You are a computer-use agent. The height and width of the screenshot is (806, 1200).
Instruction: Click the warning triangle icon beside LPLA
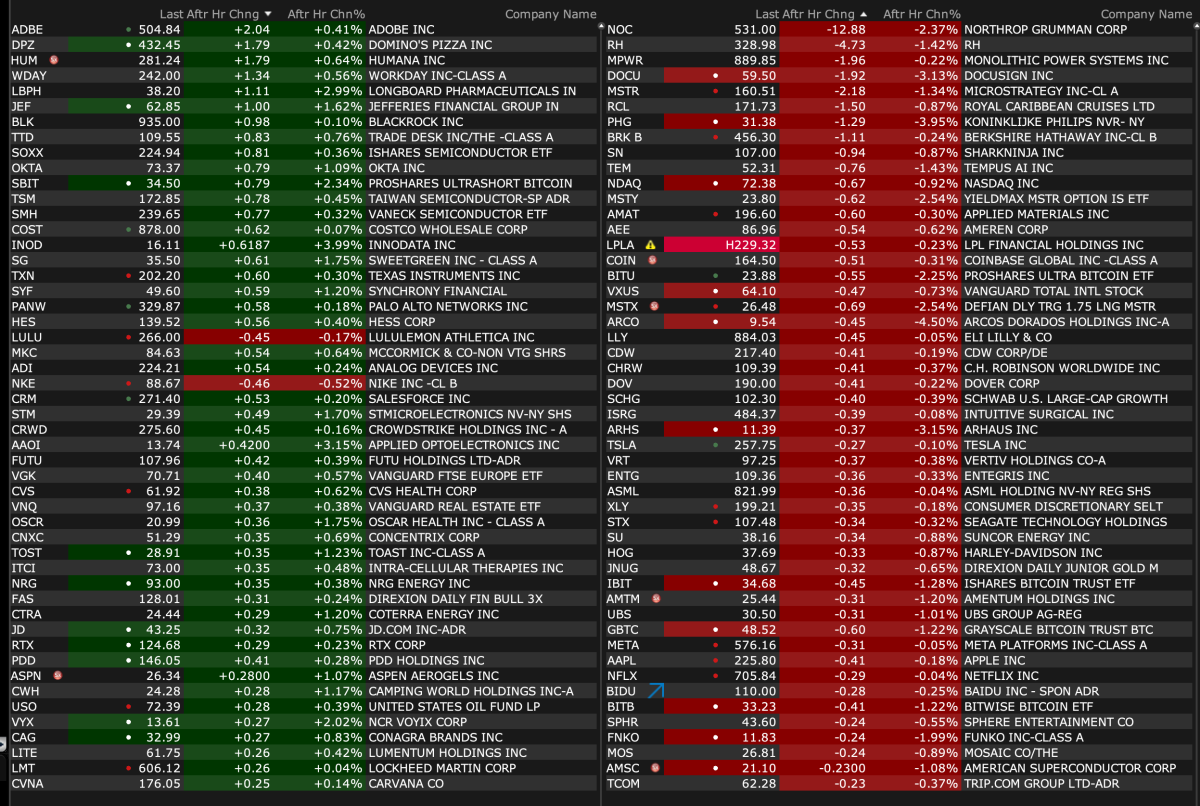coord(651,245)
